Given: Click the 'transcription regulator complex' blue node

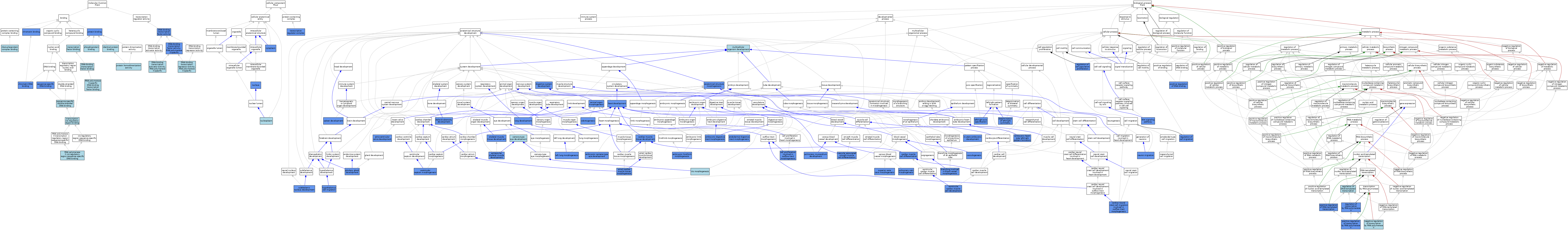Looking at the screenshot, I should point(296,32).
